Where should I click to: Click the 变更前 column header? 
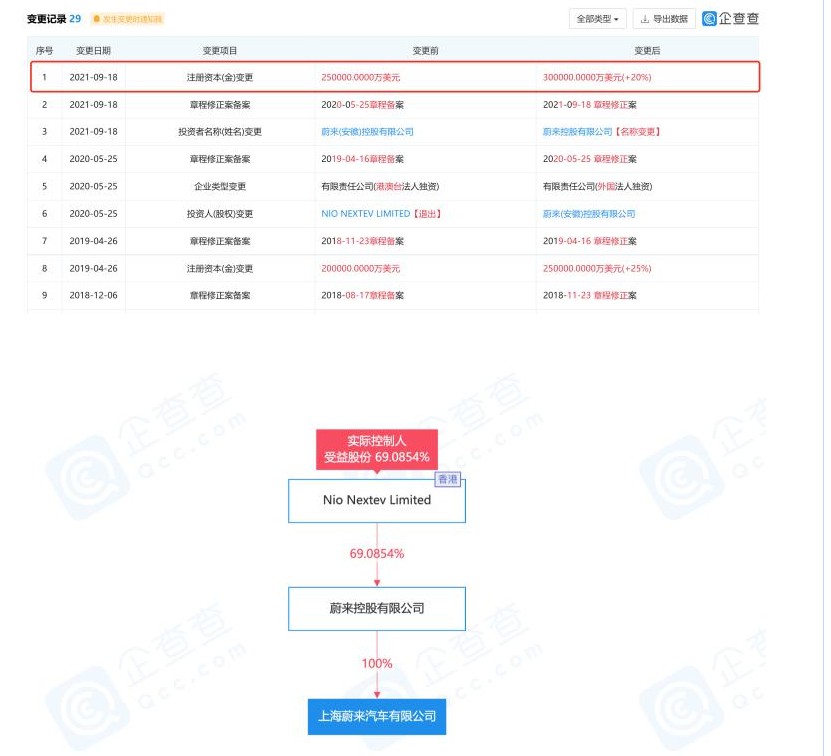coord(426,50)
